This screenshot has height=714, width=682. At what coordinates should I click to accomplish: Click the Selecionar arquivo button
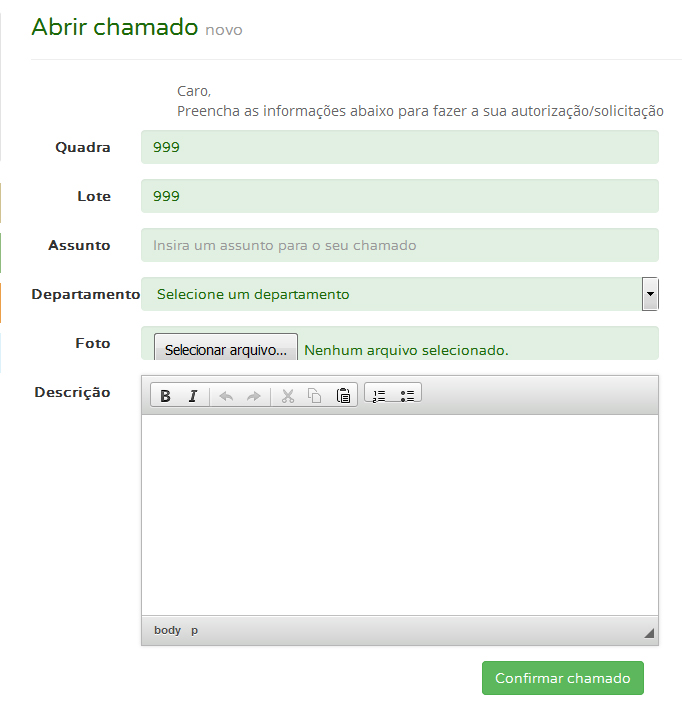(x=226, y=350)
